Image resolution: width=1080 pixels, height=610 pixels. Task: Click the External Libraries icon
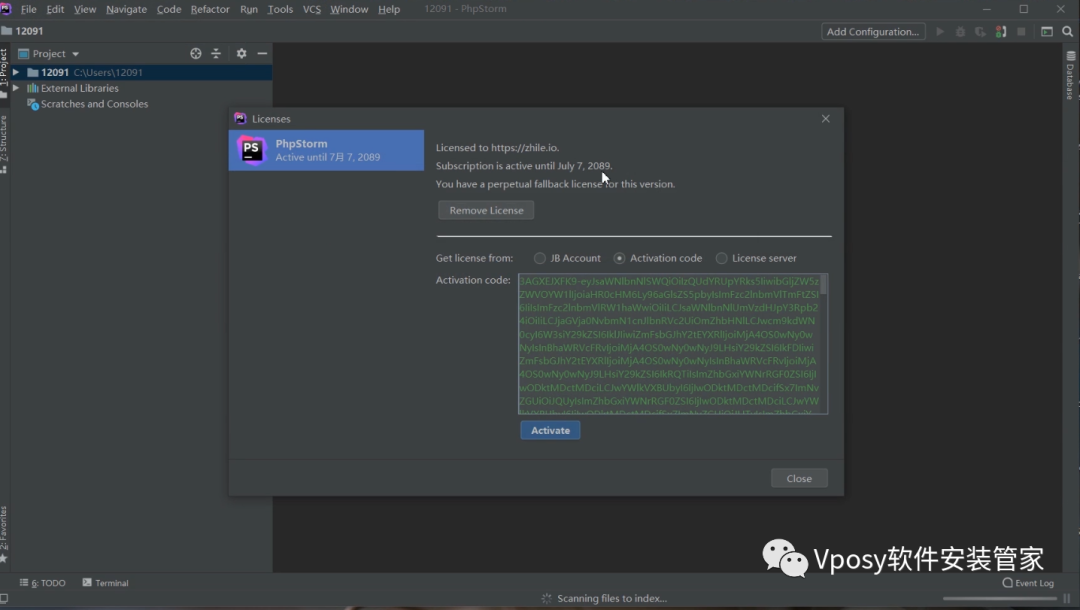pos(32,88)
